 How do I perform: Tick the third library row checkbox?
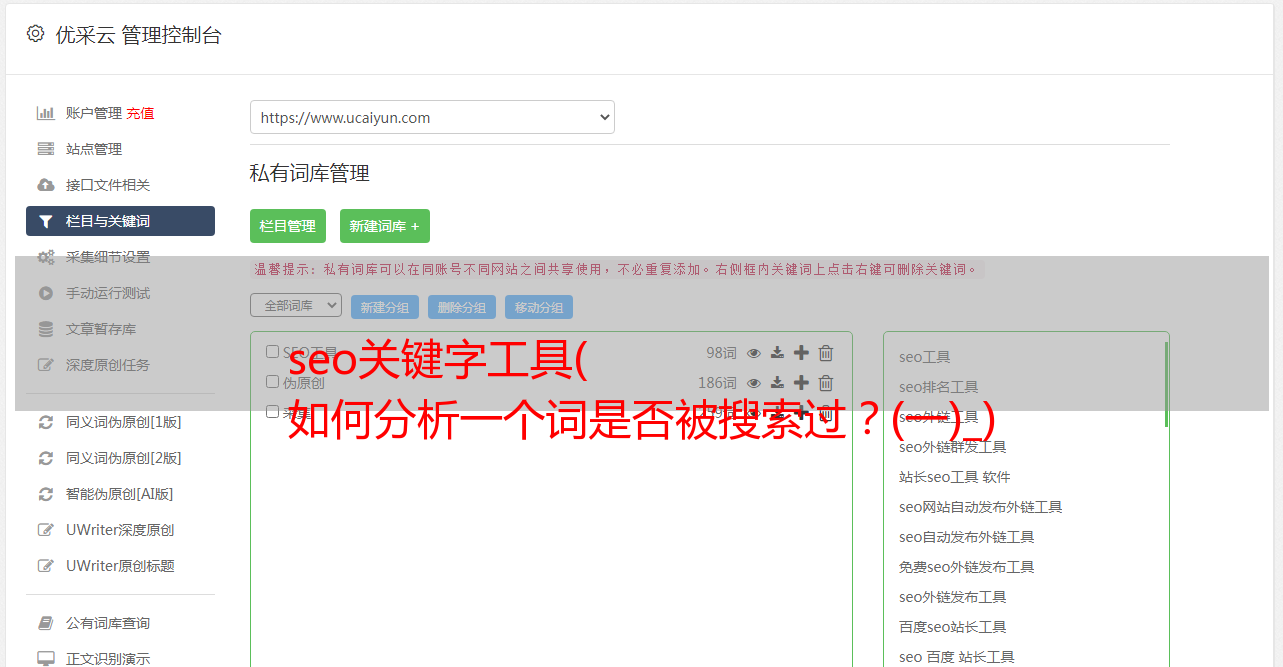pos(272,412)
